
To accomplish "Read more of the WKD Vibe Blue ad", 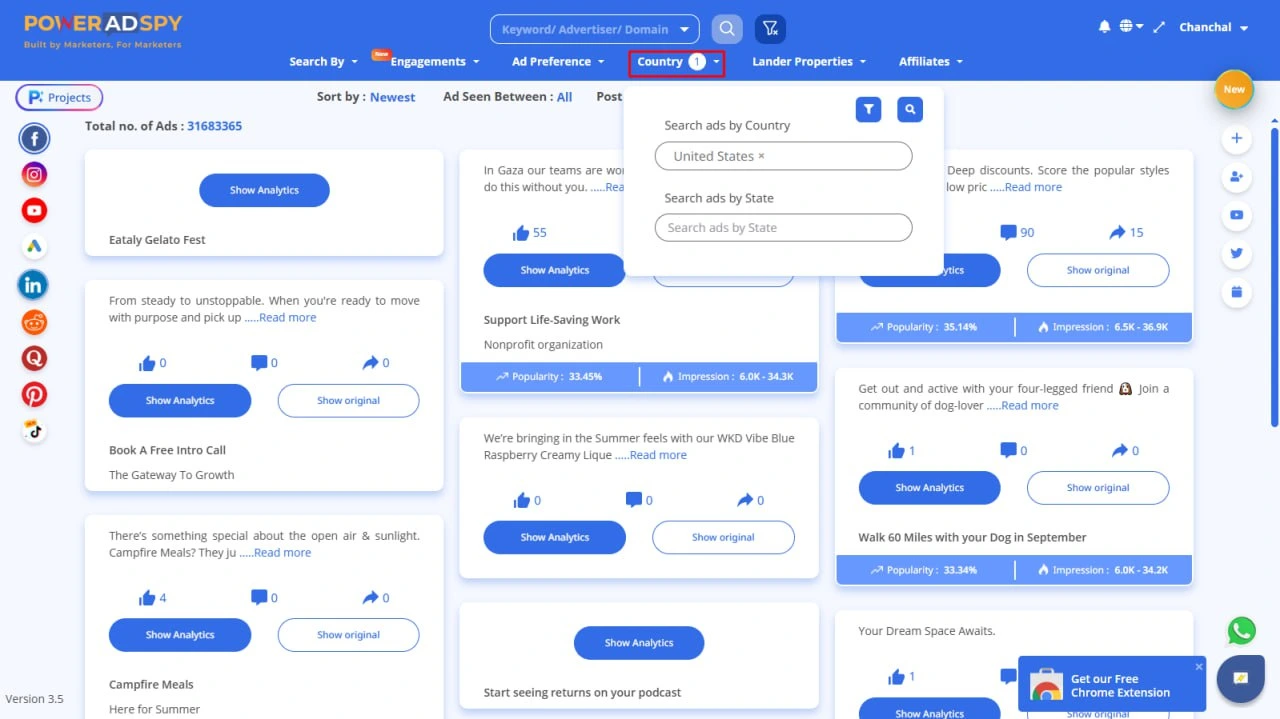I will point(658,455).
